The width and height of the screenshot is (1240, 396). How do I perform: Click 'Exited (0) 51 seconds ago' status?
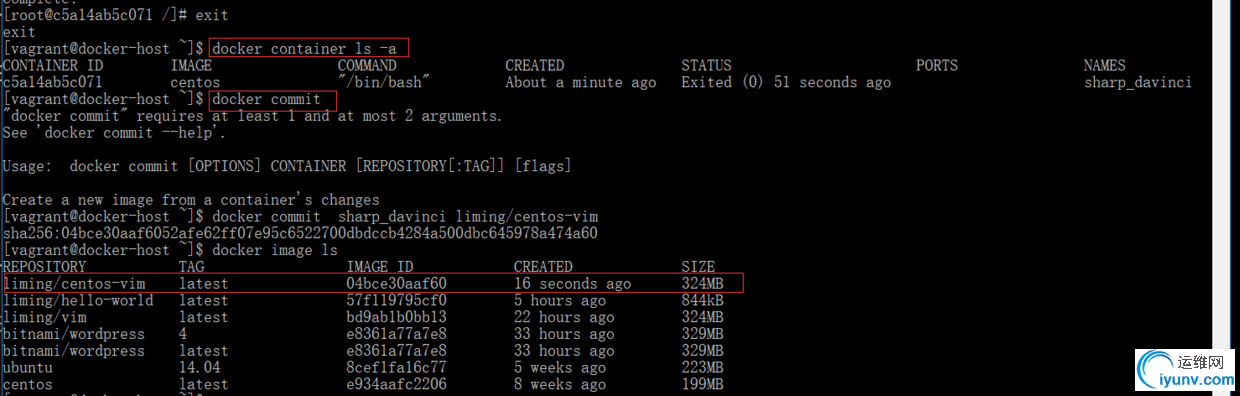click(x=786, y=82)
